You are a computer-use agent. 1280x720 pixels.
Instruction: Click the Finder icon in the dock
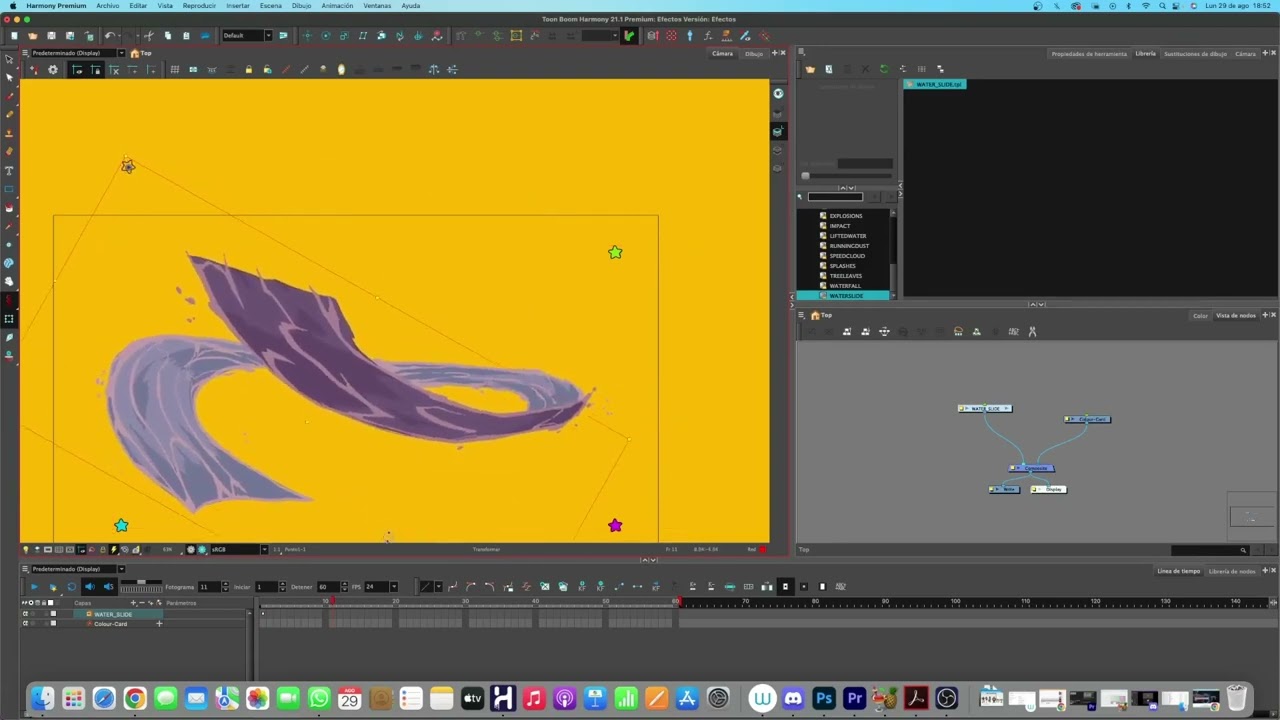coord(41,698)
